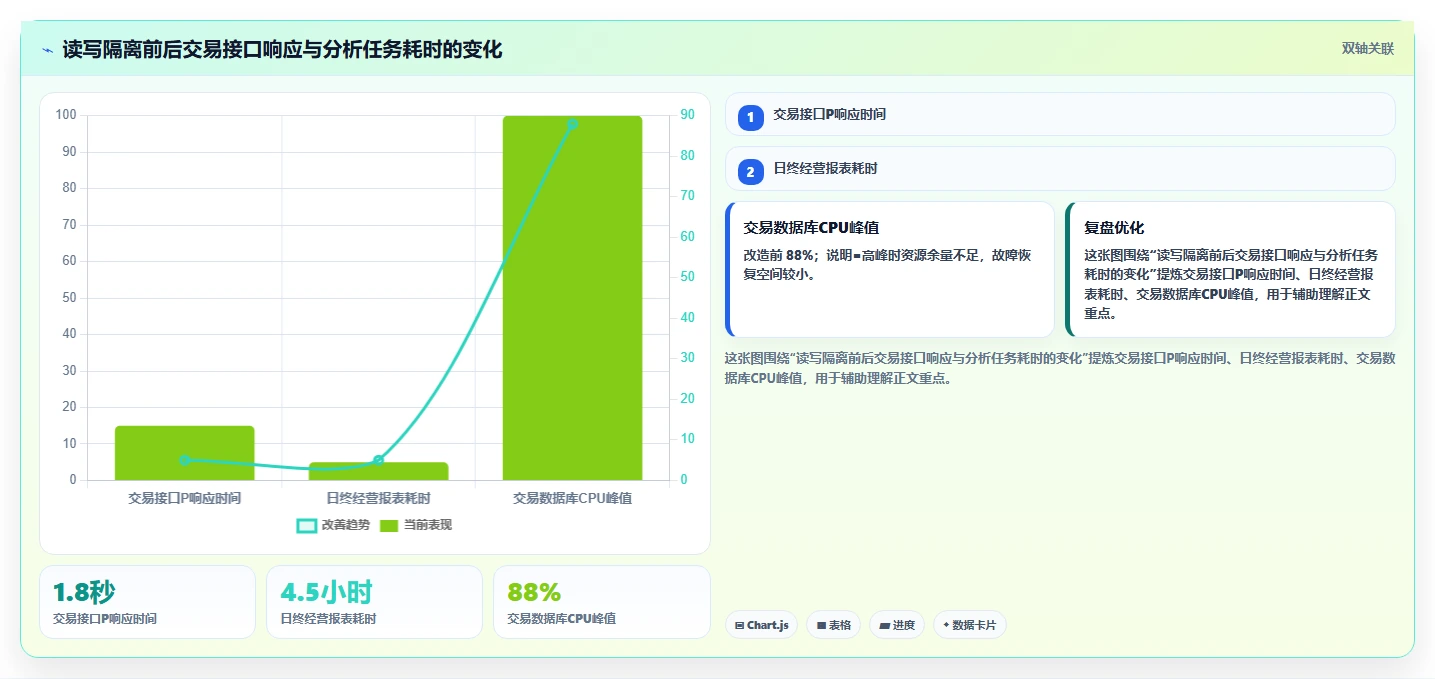Toggle the 当前表现 legend item
Image resolution: width=1435 pixels, height=679 pixels.
coord(415,525)
